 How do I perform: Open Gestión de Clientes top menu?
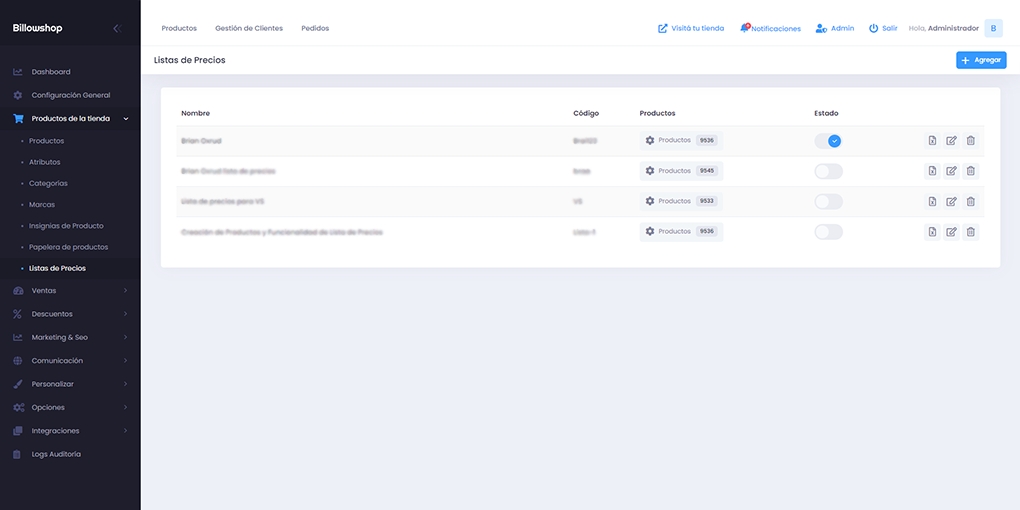[x=249, y=28]
